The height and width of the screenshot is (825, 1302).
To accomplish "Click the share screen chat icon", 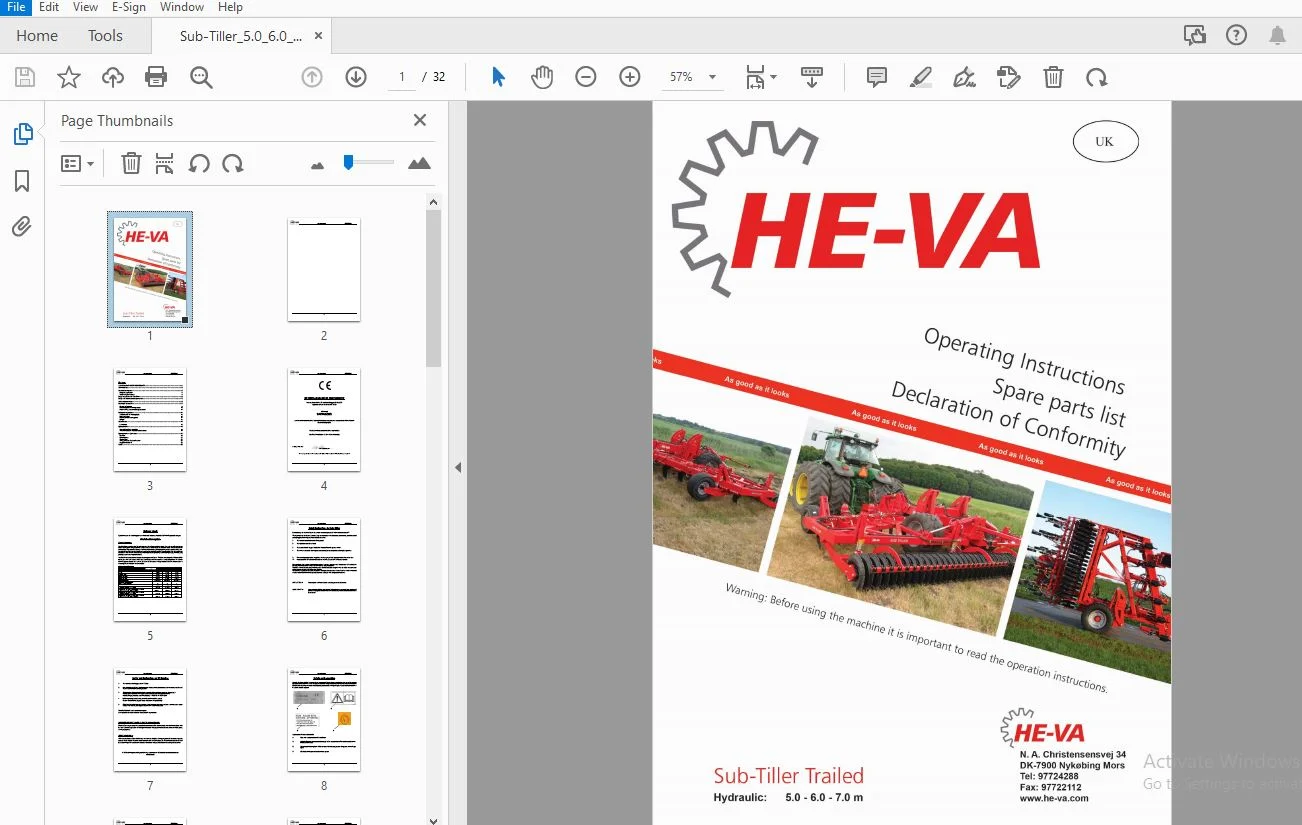I will click(x=1195, y=36).
